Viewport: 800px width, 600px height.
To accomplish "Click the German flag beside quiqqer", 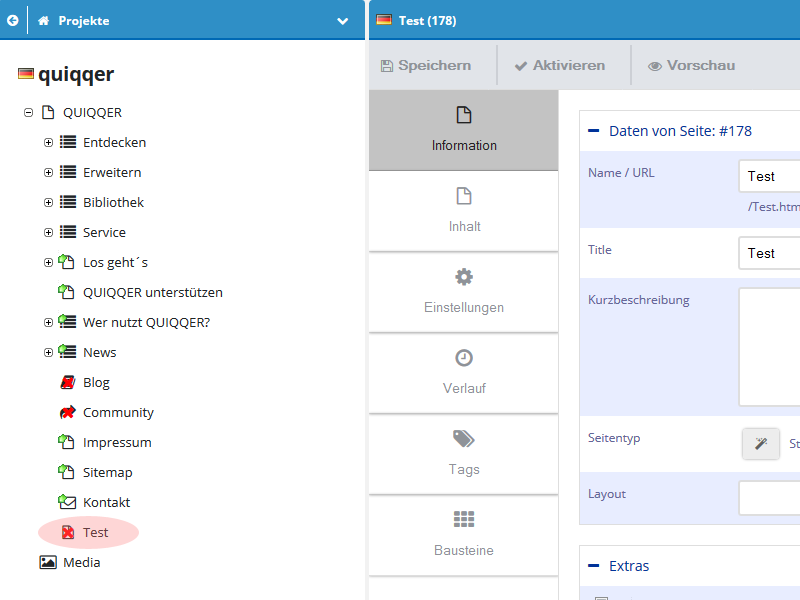I will 26,75.
